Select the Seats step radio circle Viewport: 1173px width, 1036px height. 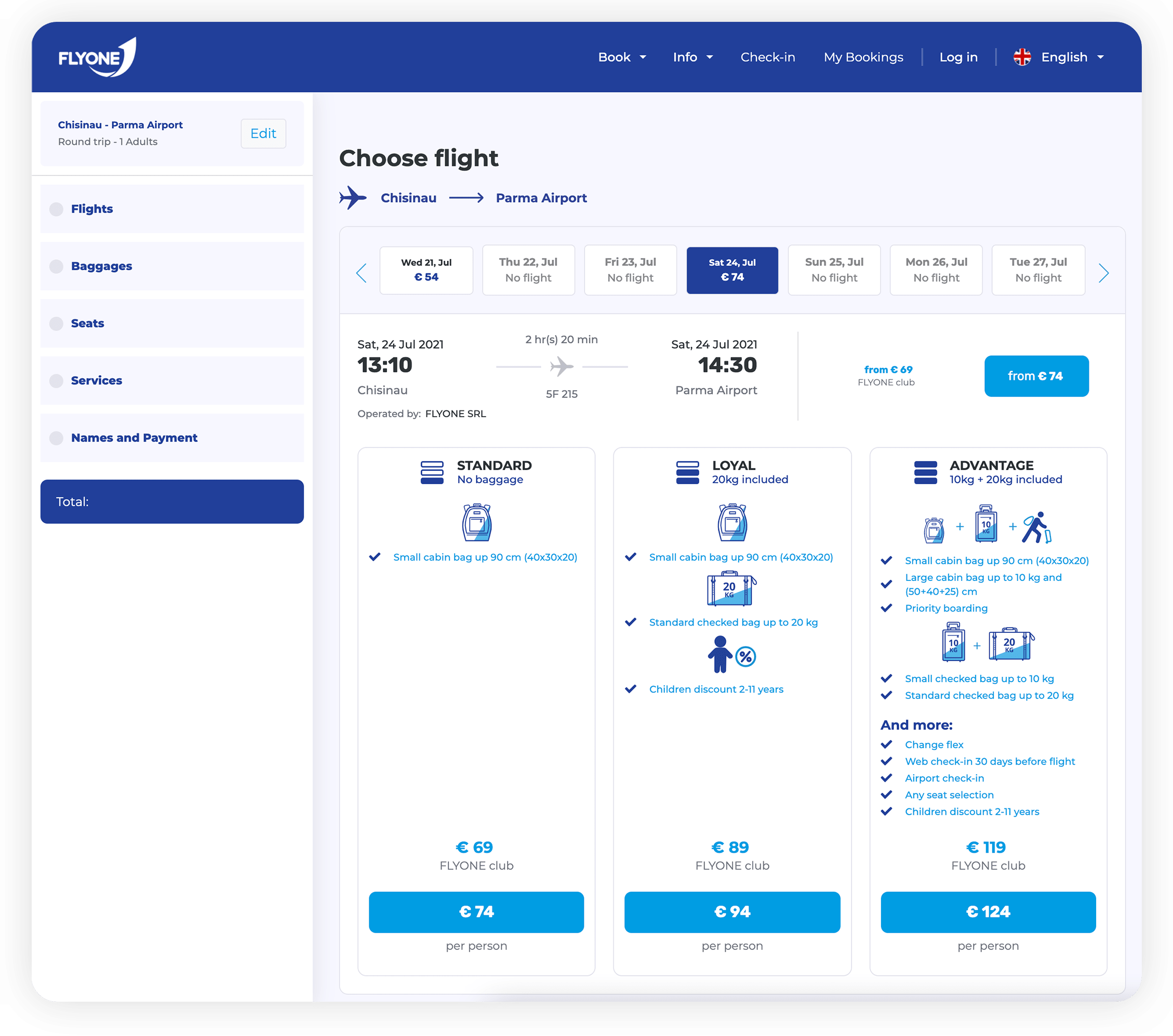[x=56, y=323]
